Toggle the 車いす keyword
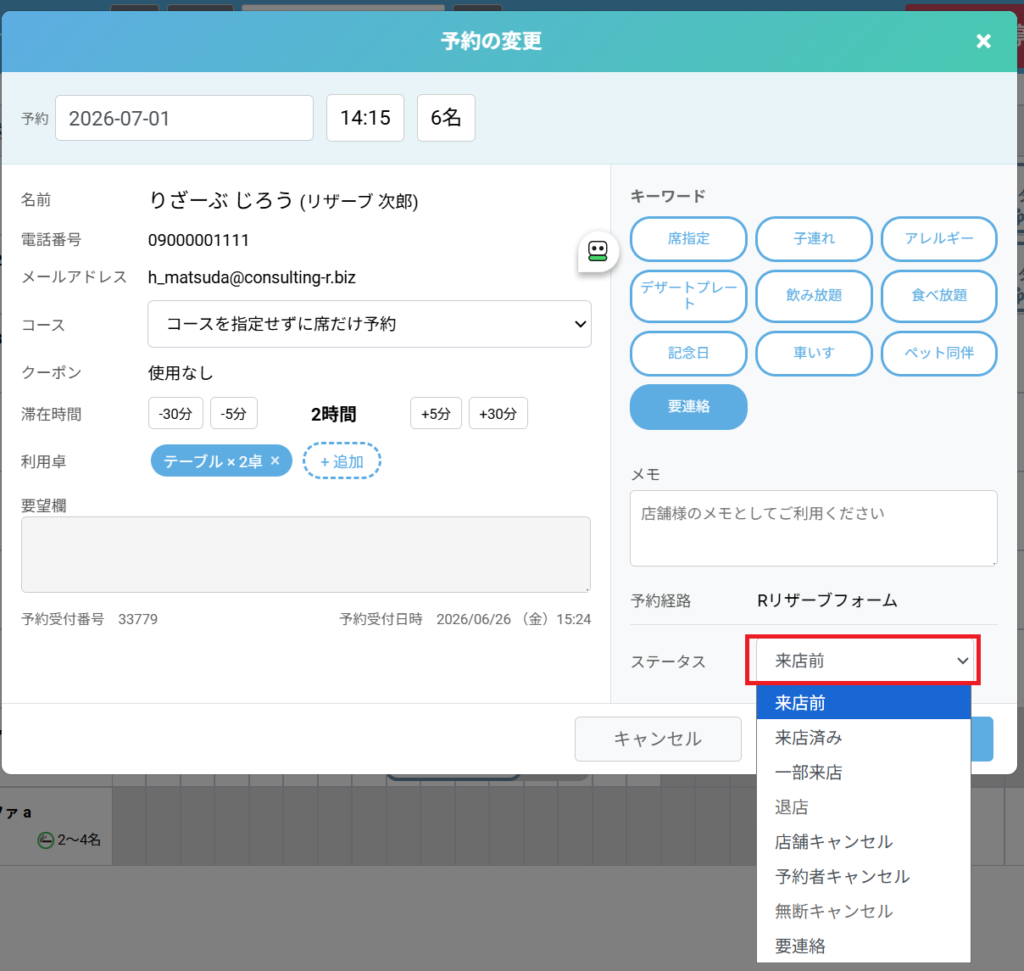Viewport: 1024px width, 971px height. (x=814, y=353)
